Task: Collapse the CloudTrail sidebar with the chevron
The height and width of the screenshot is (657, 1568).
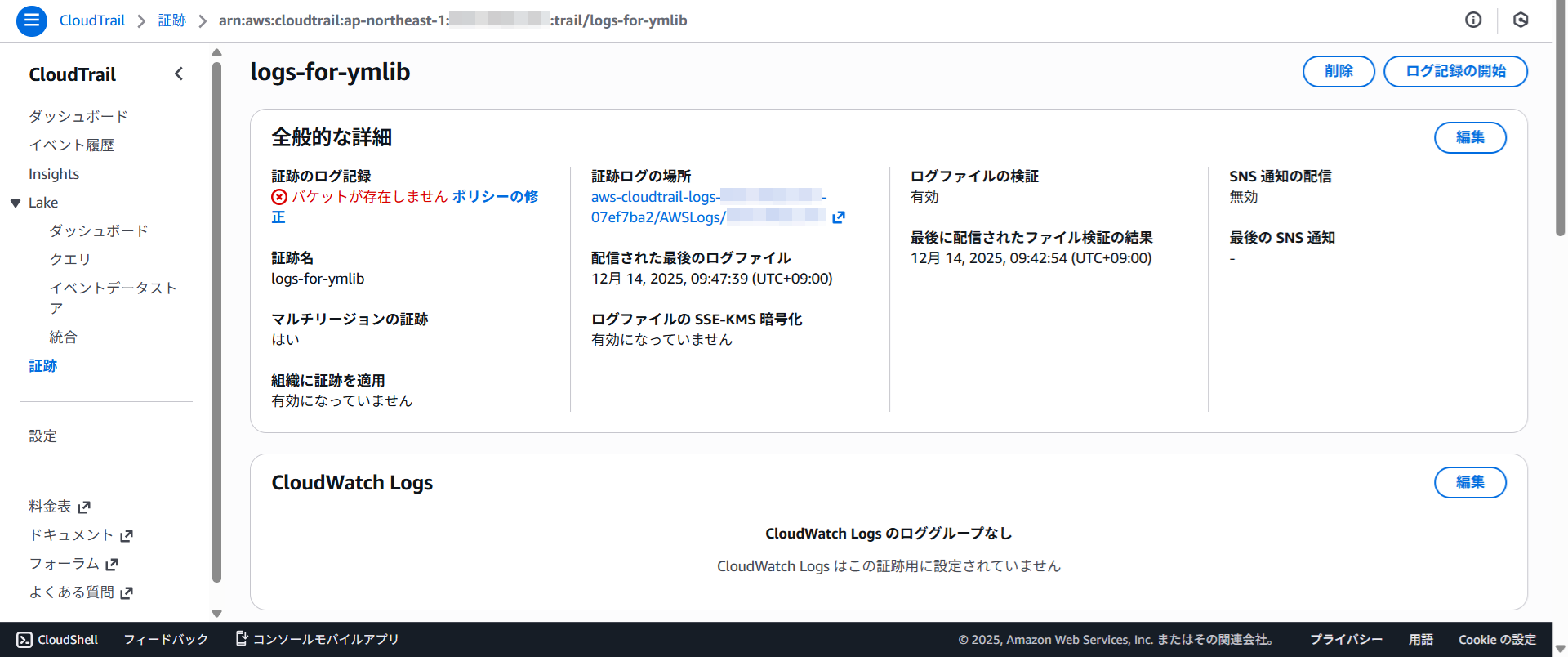Action: tap(179, 74)
